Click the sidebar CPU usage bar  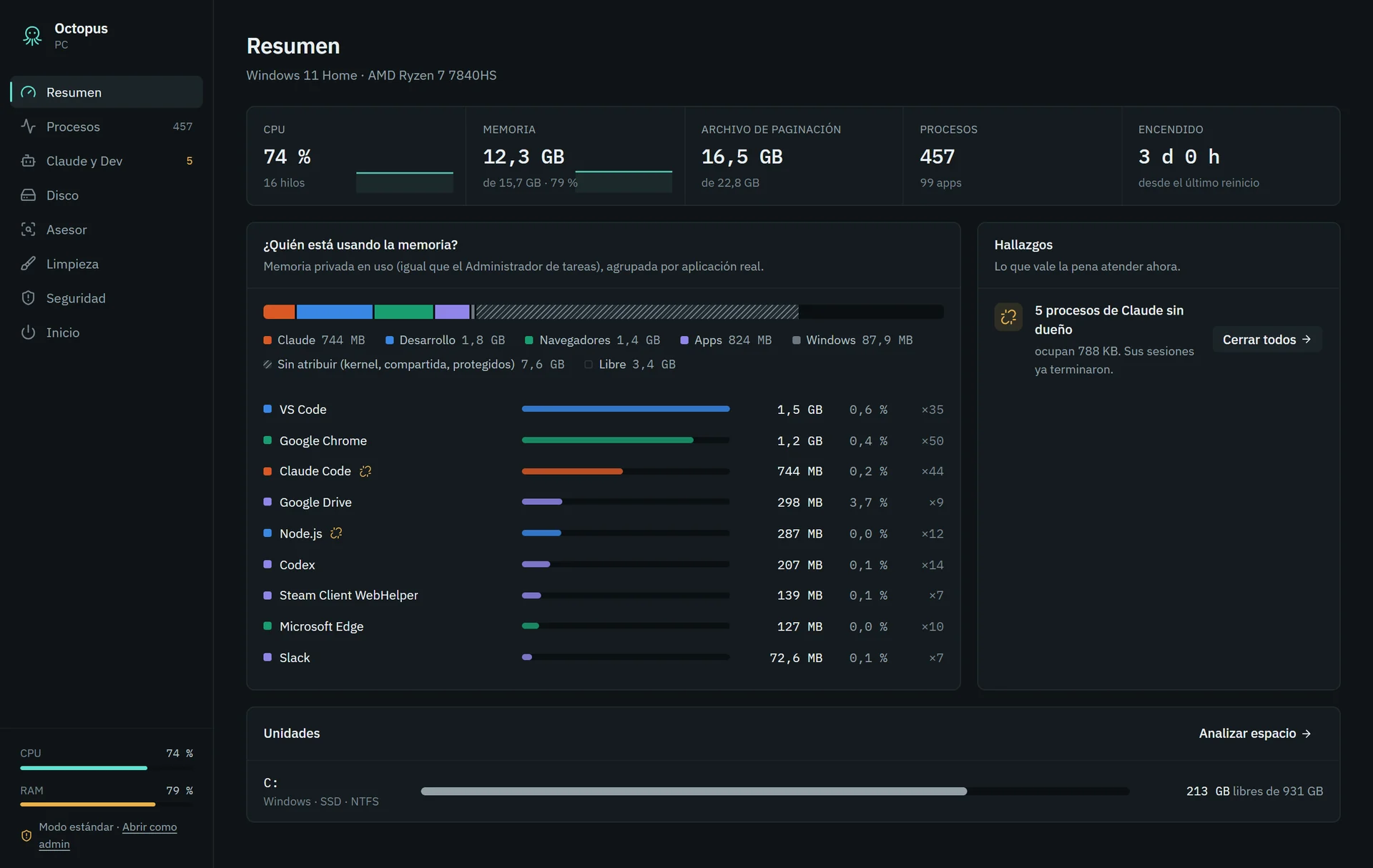pyautogui.click(x=107, y=768)
